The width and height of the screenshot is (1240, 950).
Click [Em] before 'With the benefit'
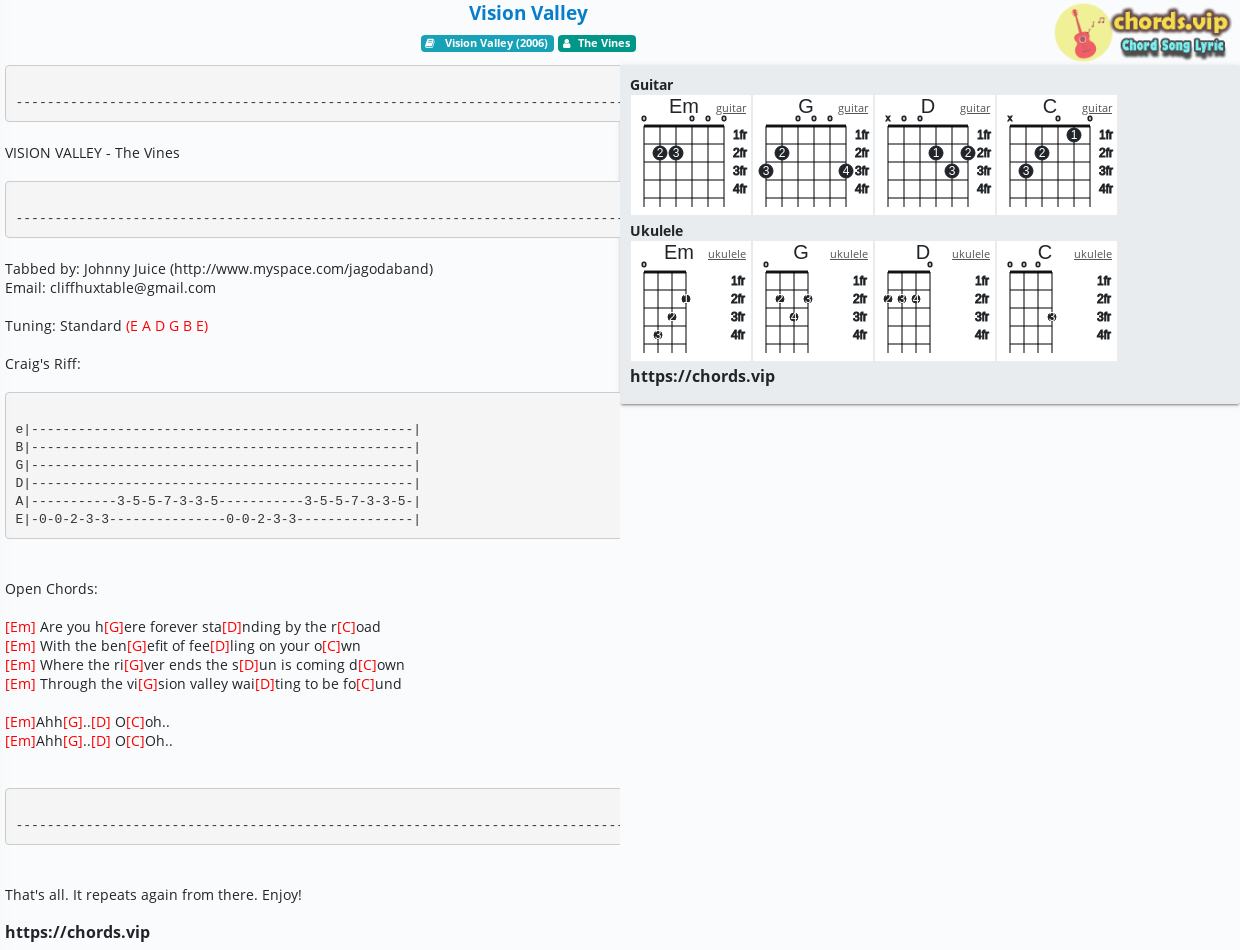click(20, 646)
